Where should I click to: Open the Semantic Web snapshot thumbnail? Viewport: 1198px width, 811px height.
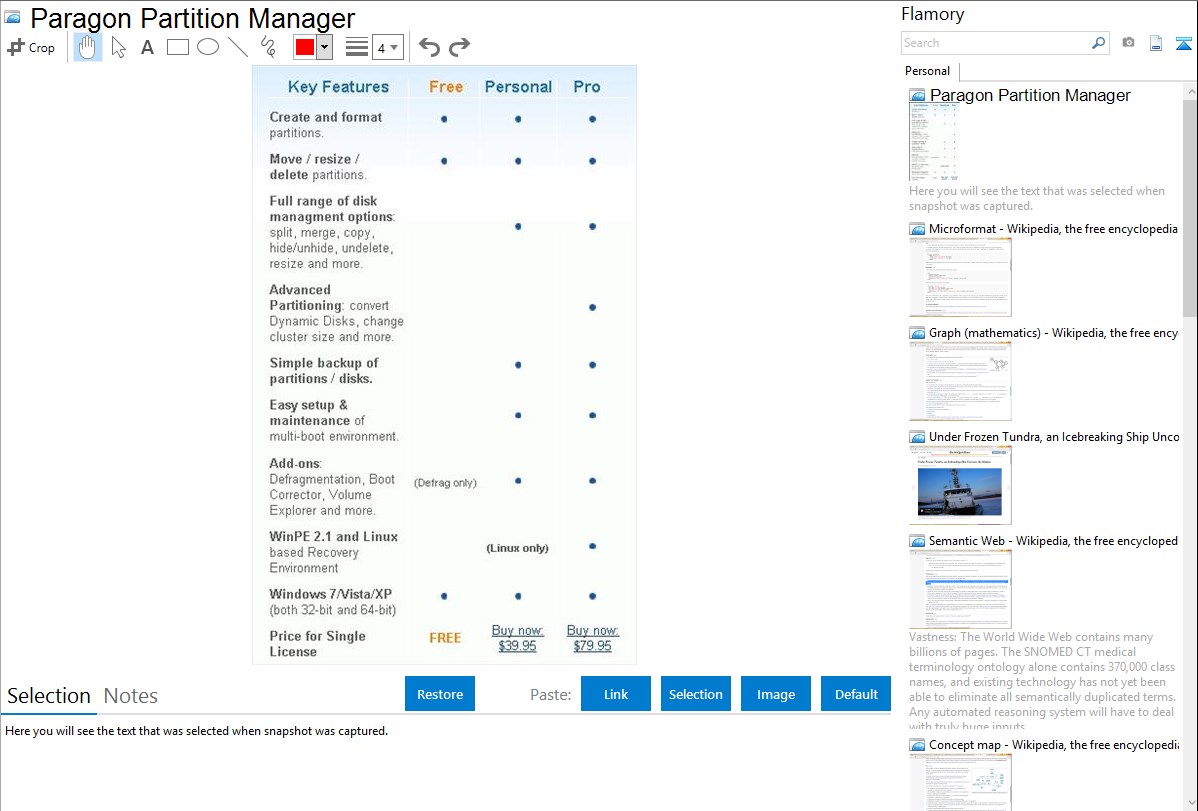pos(960,589)
